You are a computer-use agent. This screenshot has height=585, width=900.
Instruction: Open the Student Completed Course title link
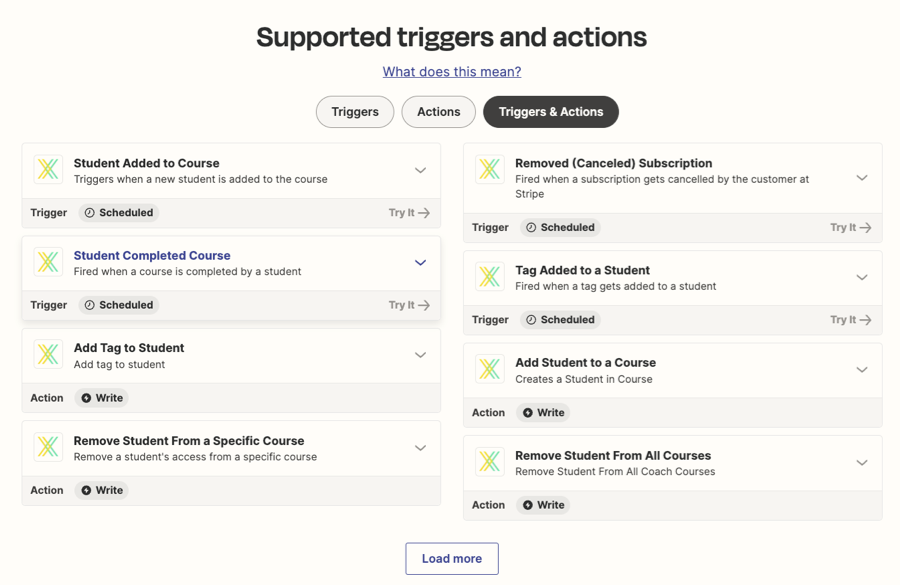(152, 255)
